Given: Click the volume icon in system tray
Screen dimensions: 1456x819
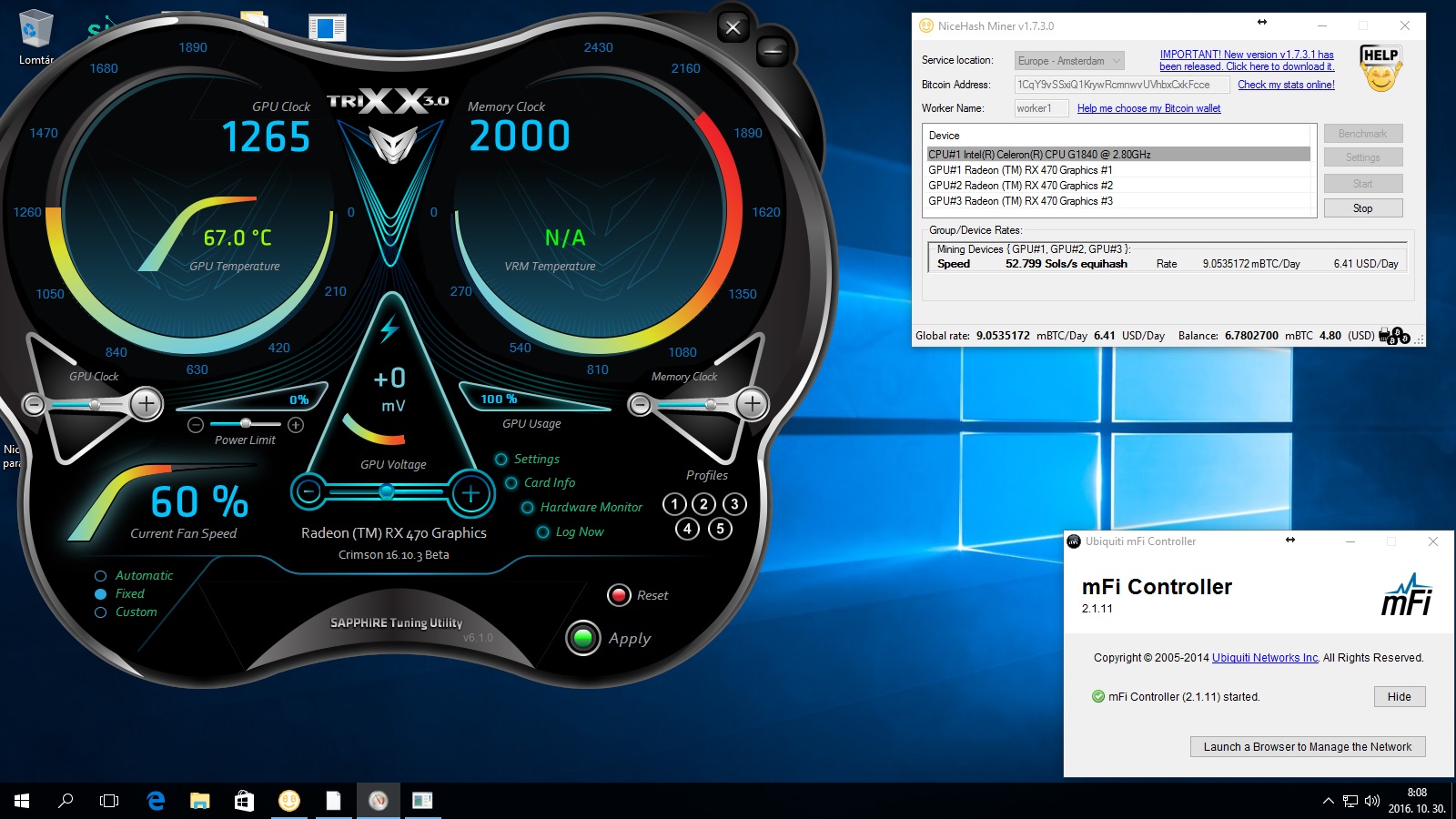Looking at the screenshot, I should click(x=1372, y=801).
